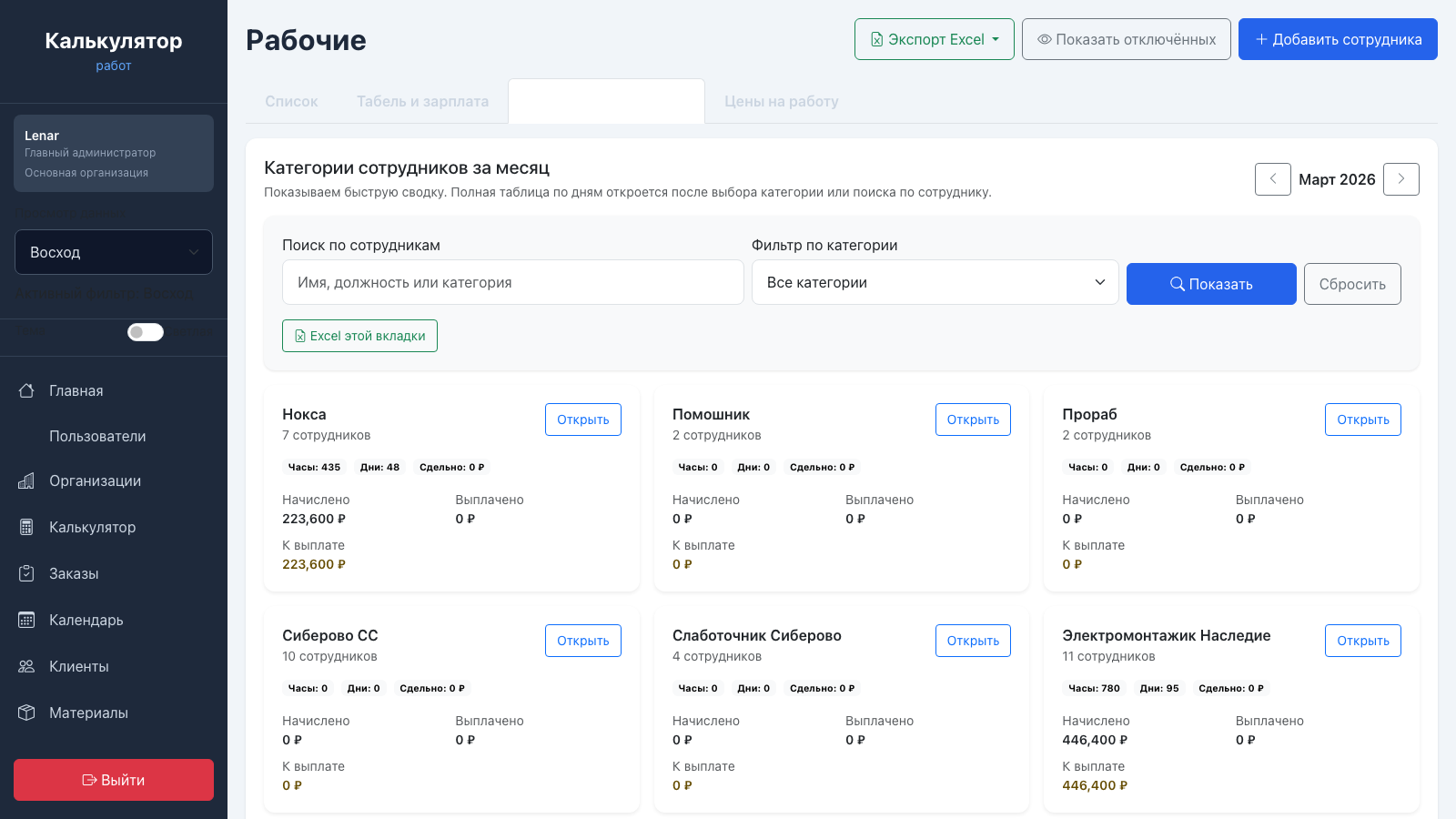Open Главная via the house icon
This screenshot has width=1456, height=819.
(x=26, y=390)
